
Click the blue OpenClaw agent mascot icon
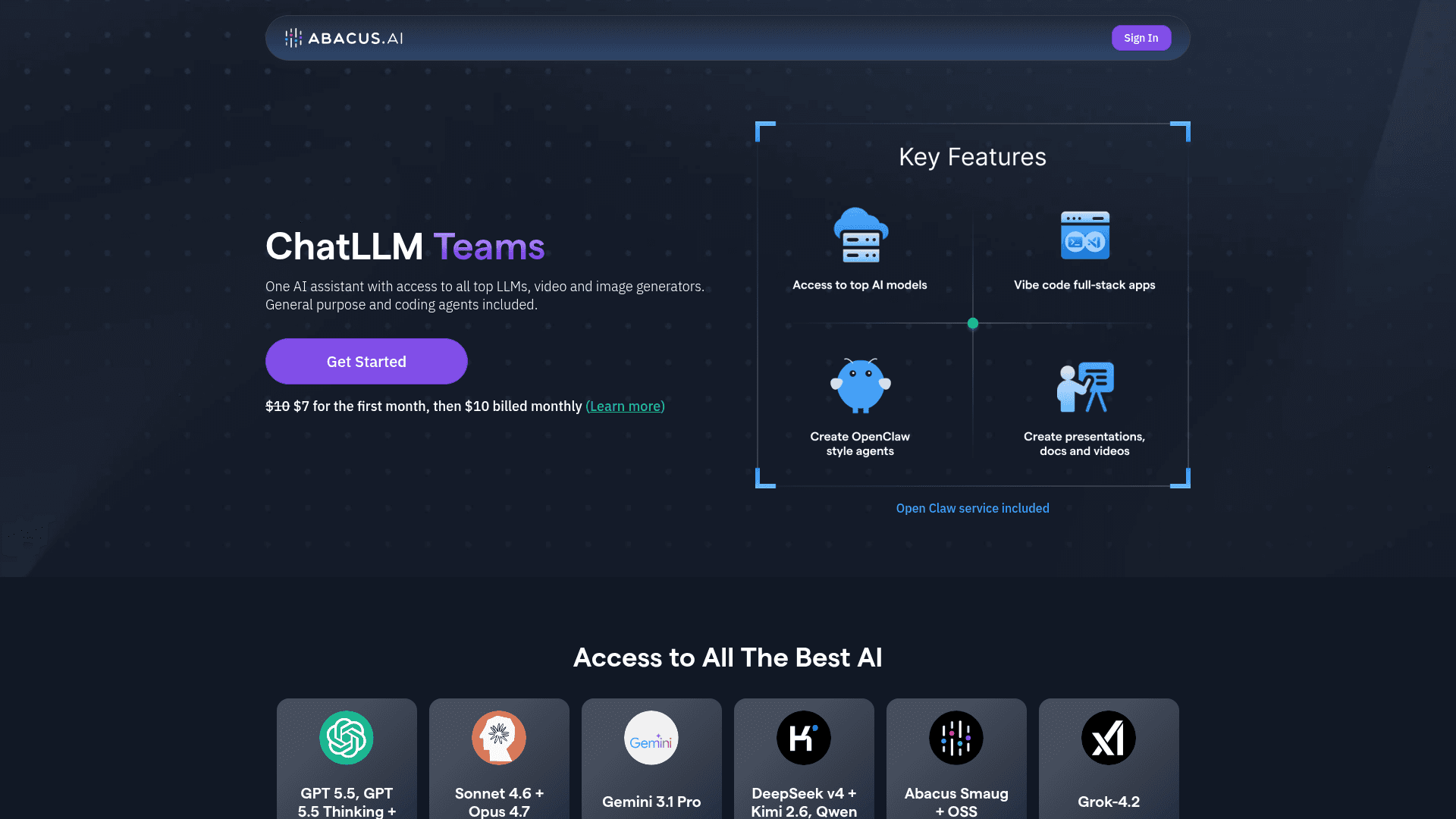[860, 385]
